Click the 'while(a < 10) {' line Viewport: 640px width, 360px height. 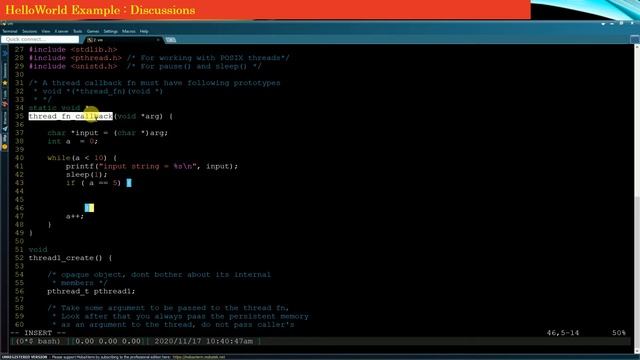pyautogui.click(x=82, y=158)
